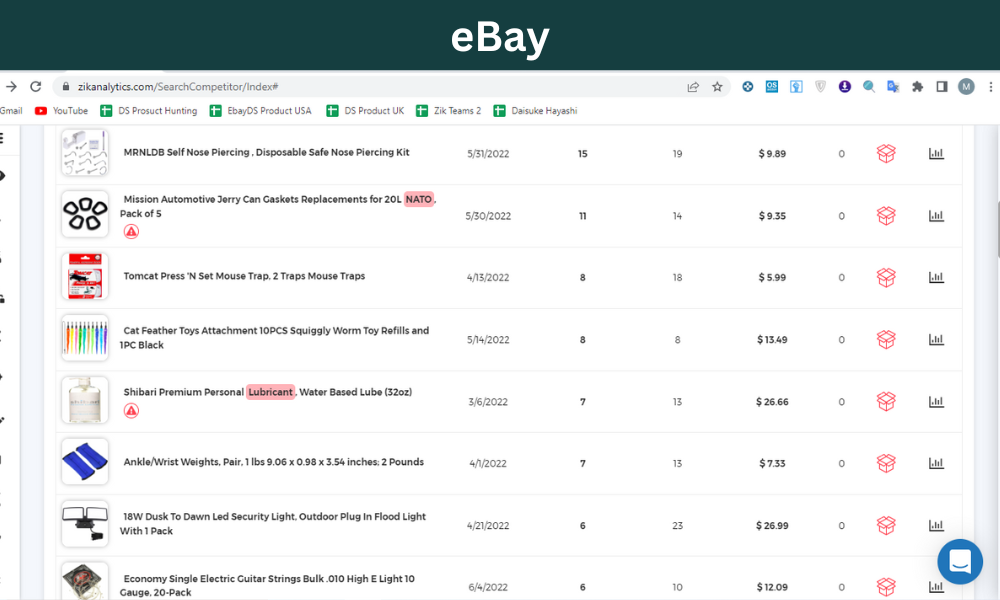Open the purple download extension icon
The image size is (1000, 600).
click(x=844, y=87)
